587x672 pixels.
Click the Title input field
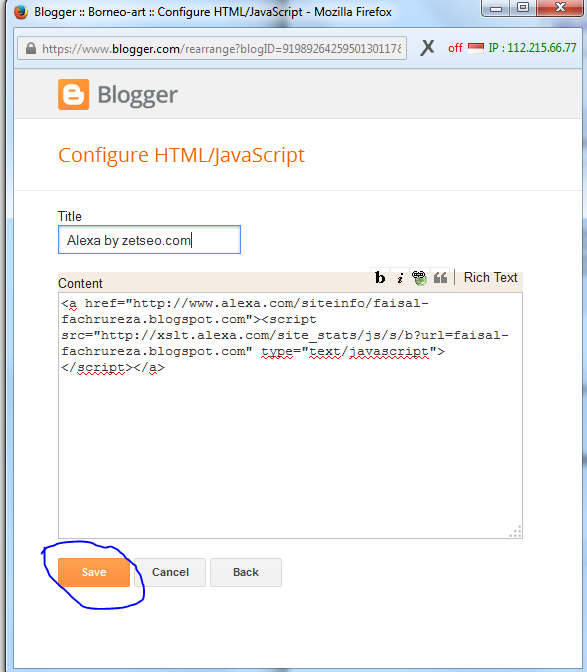149,240
